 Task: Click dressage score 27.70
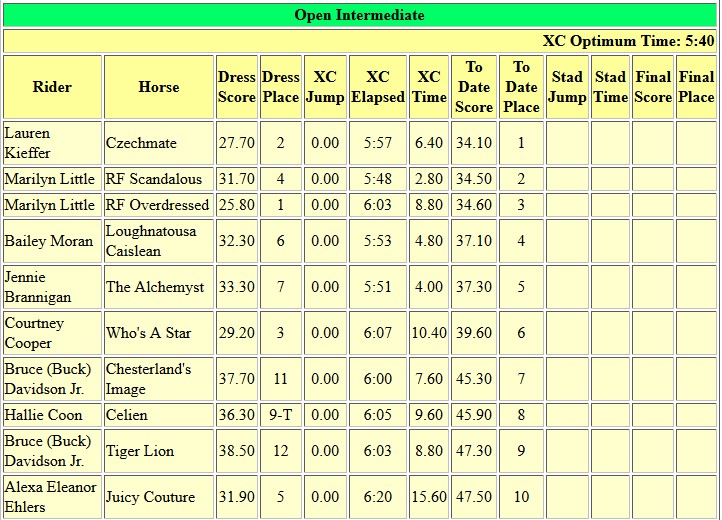pos(237,143)
